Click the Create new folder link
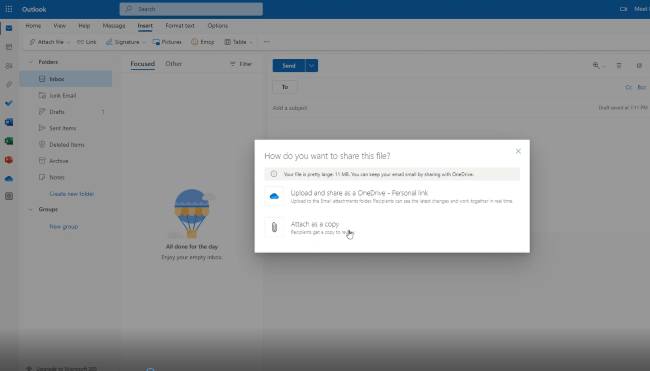This screenshot has width=650, height=371. (x=72, y=194)
